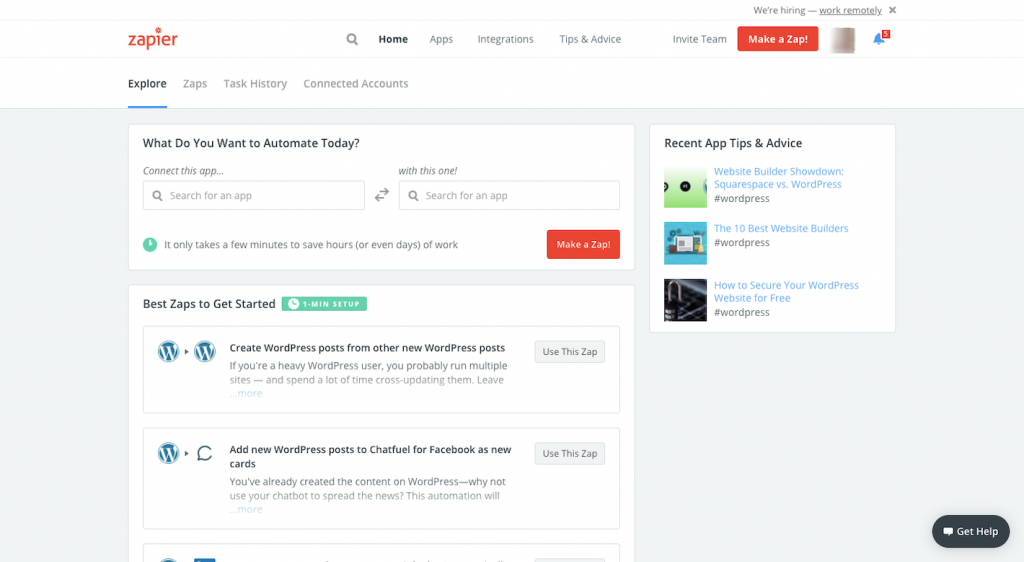
Task: Open How to Secure Your WordPress Website link
Action: coord(786,292)
